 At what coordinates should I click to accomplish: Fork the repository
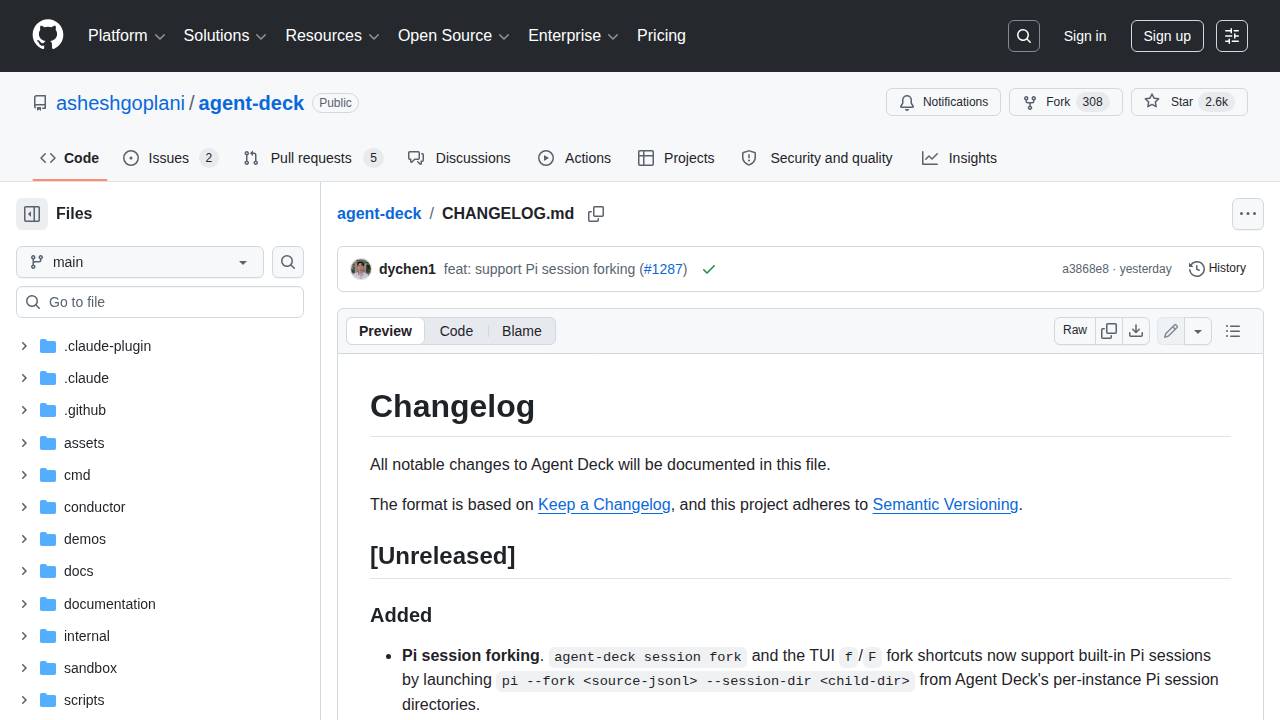(x=1066, y=102)
